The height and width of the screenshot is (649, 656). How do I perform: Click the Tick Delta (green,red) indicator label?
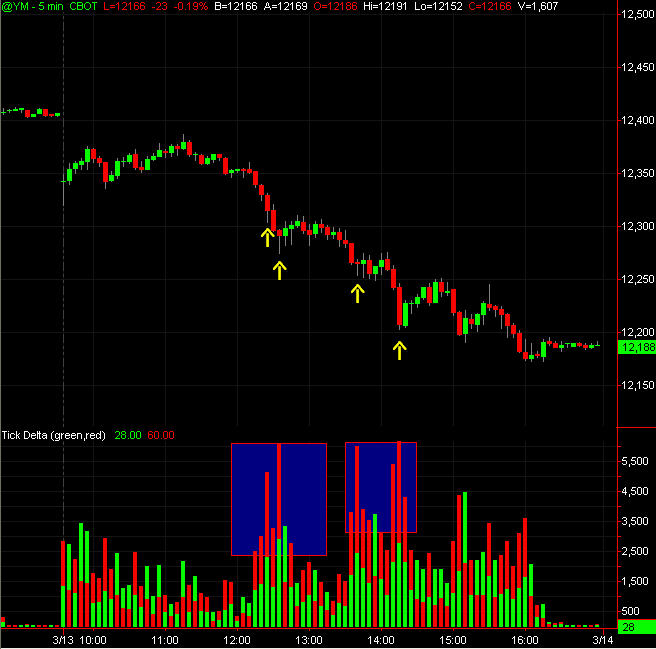[54, 435]
